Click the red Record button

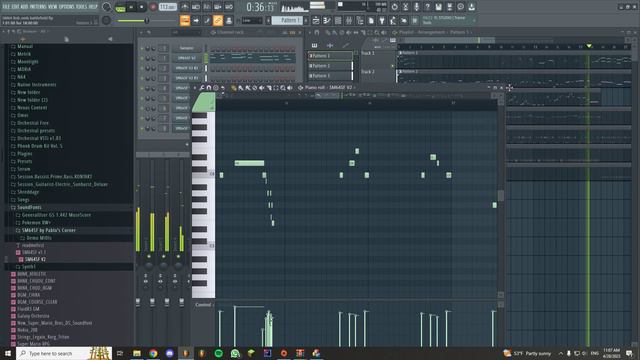pos(153,7)
